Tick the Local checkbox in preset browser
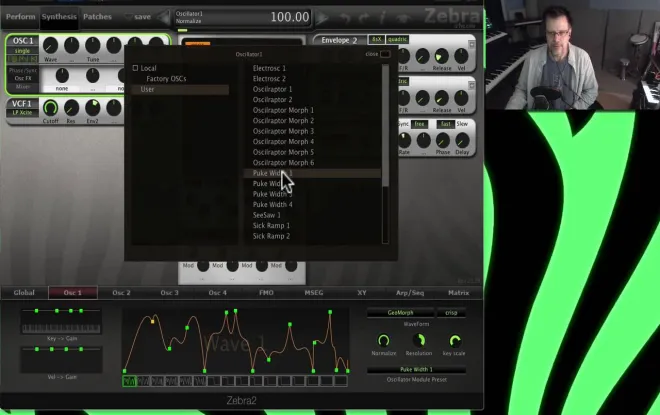Screen dimensions: 660x415 [135, 68]
